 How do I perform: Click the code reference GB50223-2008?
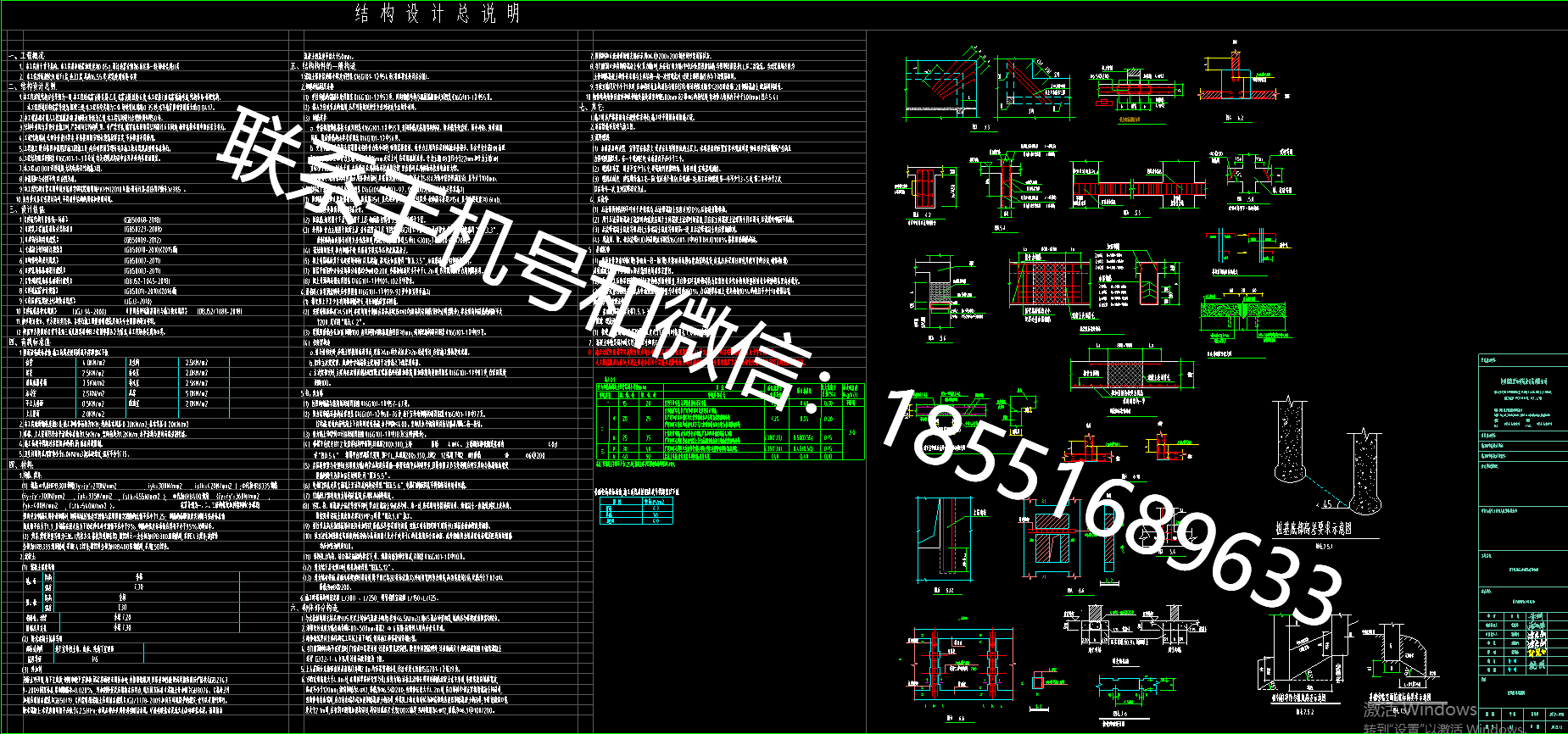tap(142, 230)
